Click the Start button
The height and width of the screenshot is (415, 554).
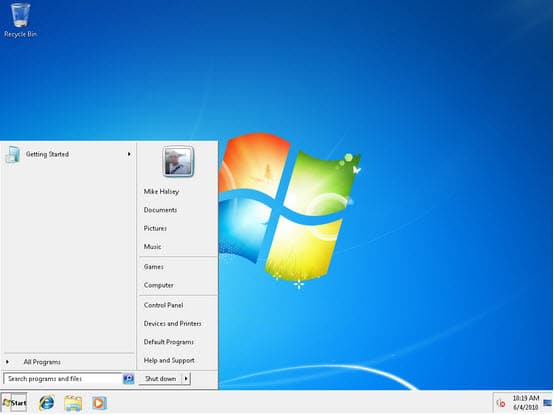[x=14, y=403]
